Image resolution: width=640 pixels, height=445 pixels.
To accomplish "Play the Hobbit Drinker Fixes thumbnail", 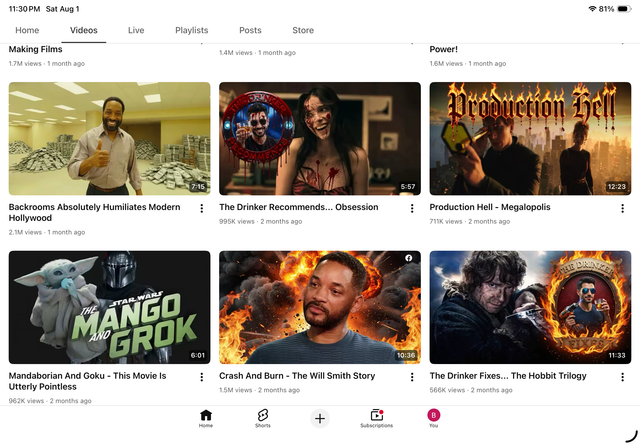I will pos(530,307).
